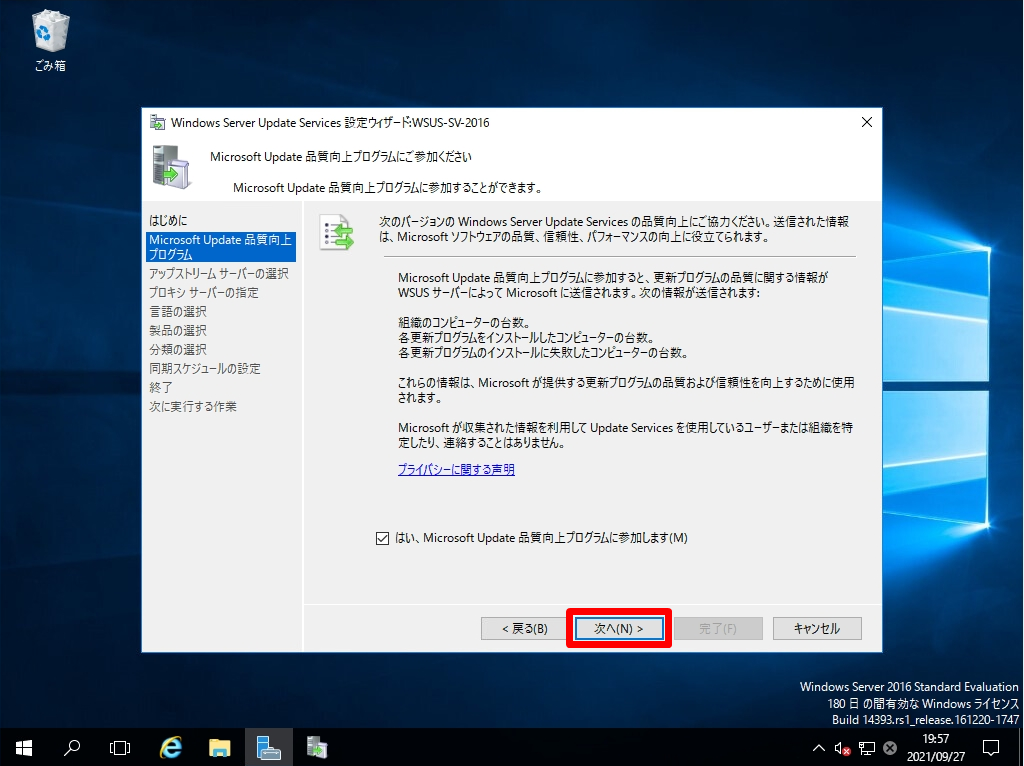Viewport: 1024px width, 766px height.
Task: Click the update list icon beside description
Action: click(337, 232)
